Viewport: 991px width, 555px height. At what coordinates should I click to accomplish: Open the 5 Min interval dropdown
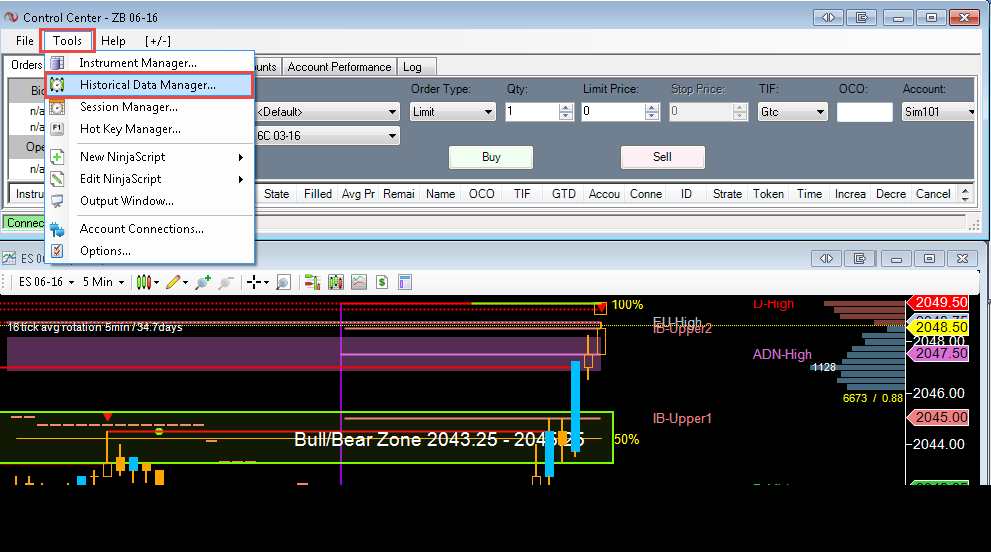(103, 282)
